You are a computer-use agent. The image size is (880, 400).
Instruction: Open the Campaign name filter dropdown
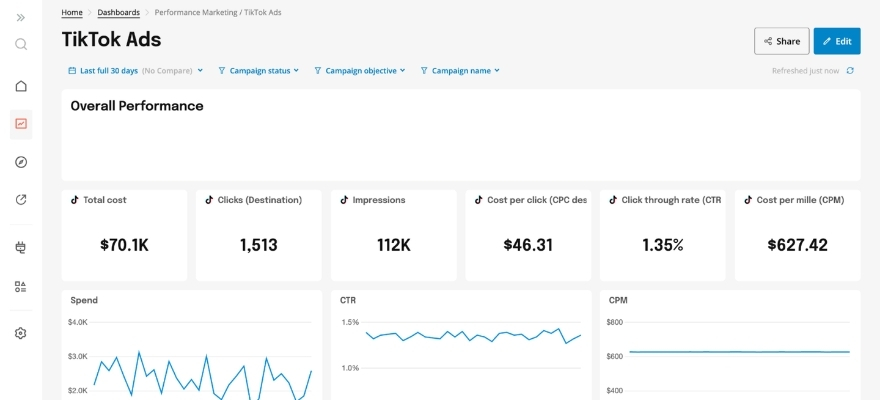coord(460,71)
